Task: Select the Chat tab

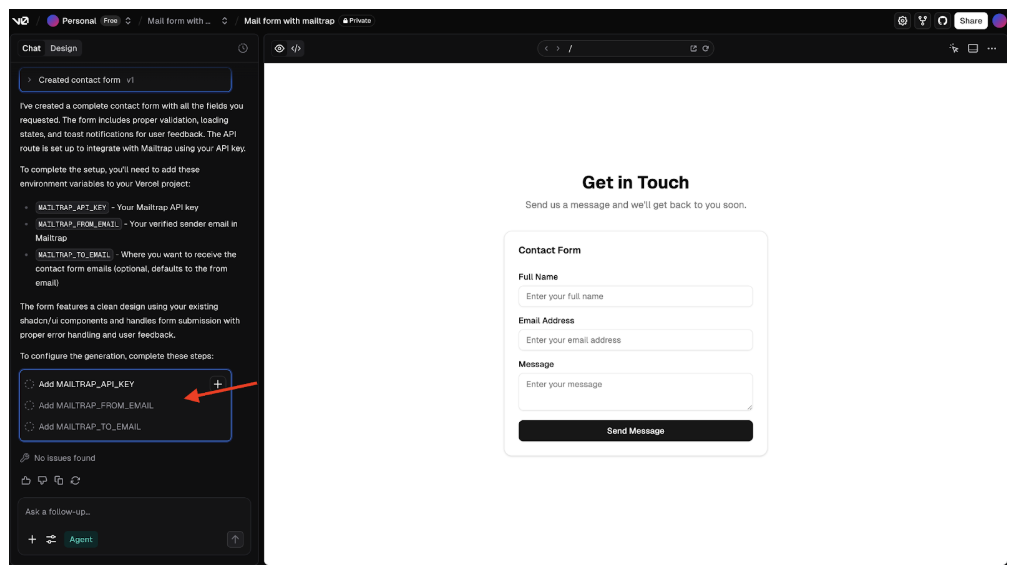Action: coord(32,48)
